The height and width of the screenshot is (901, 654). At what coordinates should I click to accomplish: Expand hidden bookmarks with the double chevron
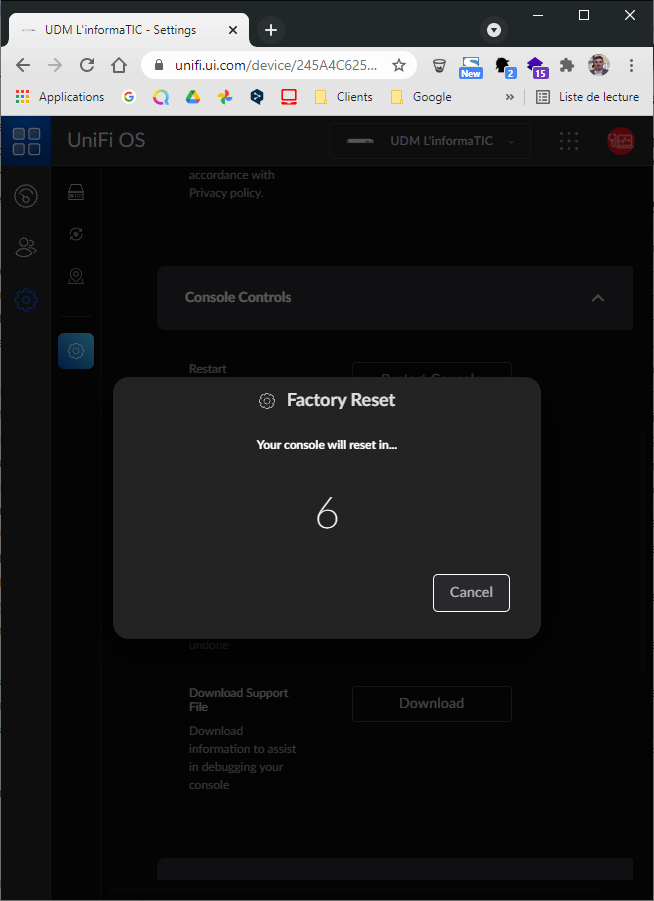[510, 97]
